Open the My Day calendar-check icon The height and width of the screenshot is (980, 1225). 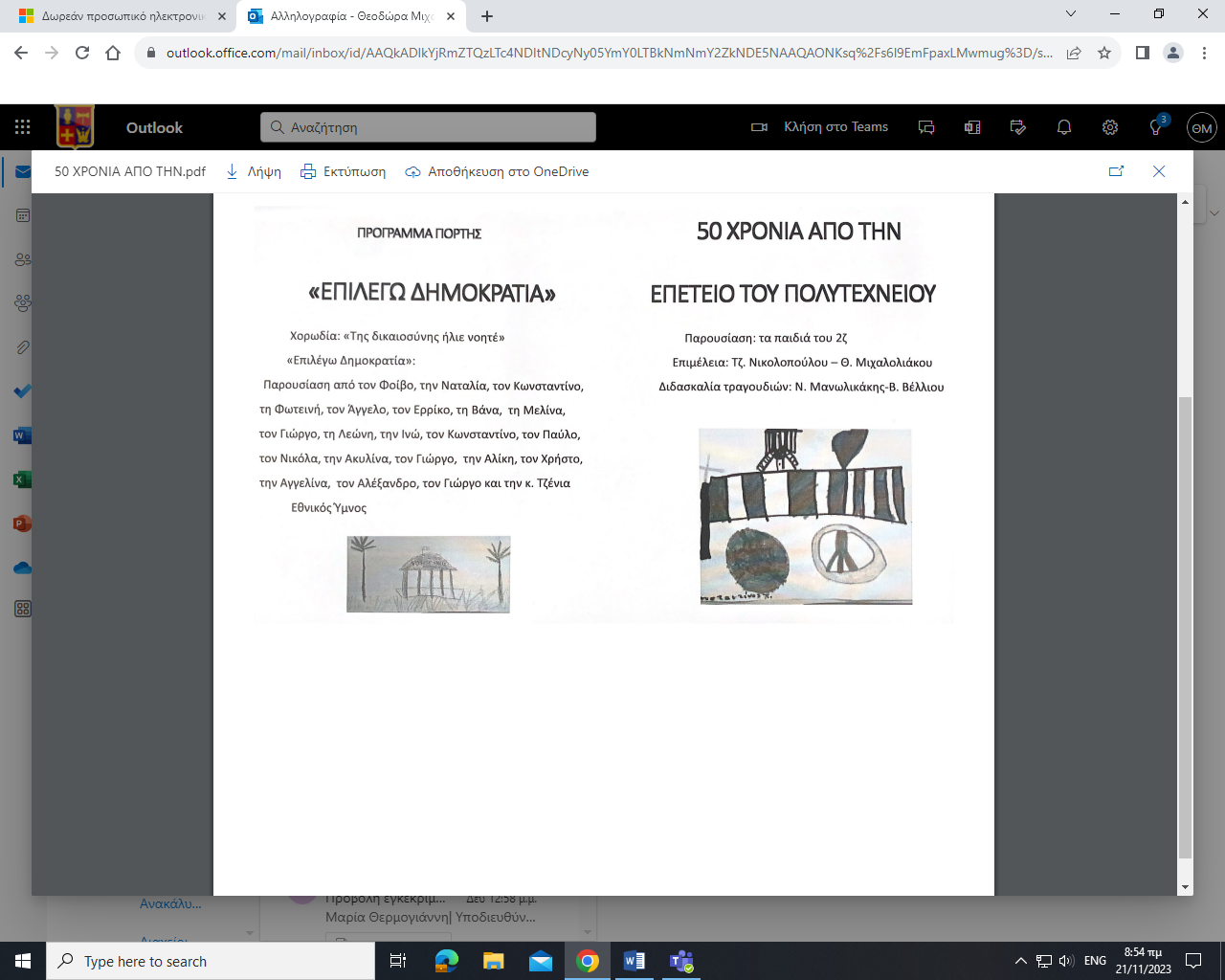click(x=1018, y=127)
